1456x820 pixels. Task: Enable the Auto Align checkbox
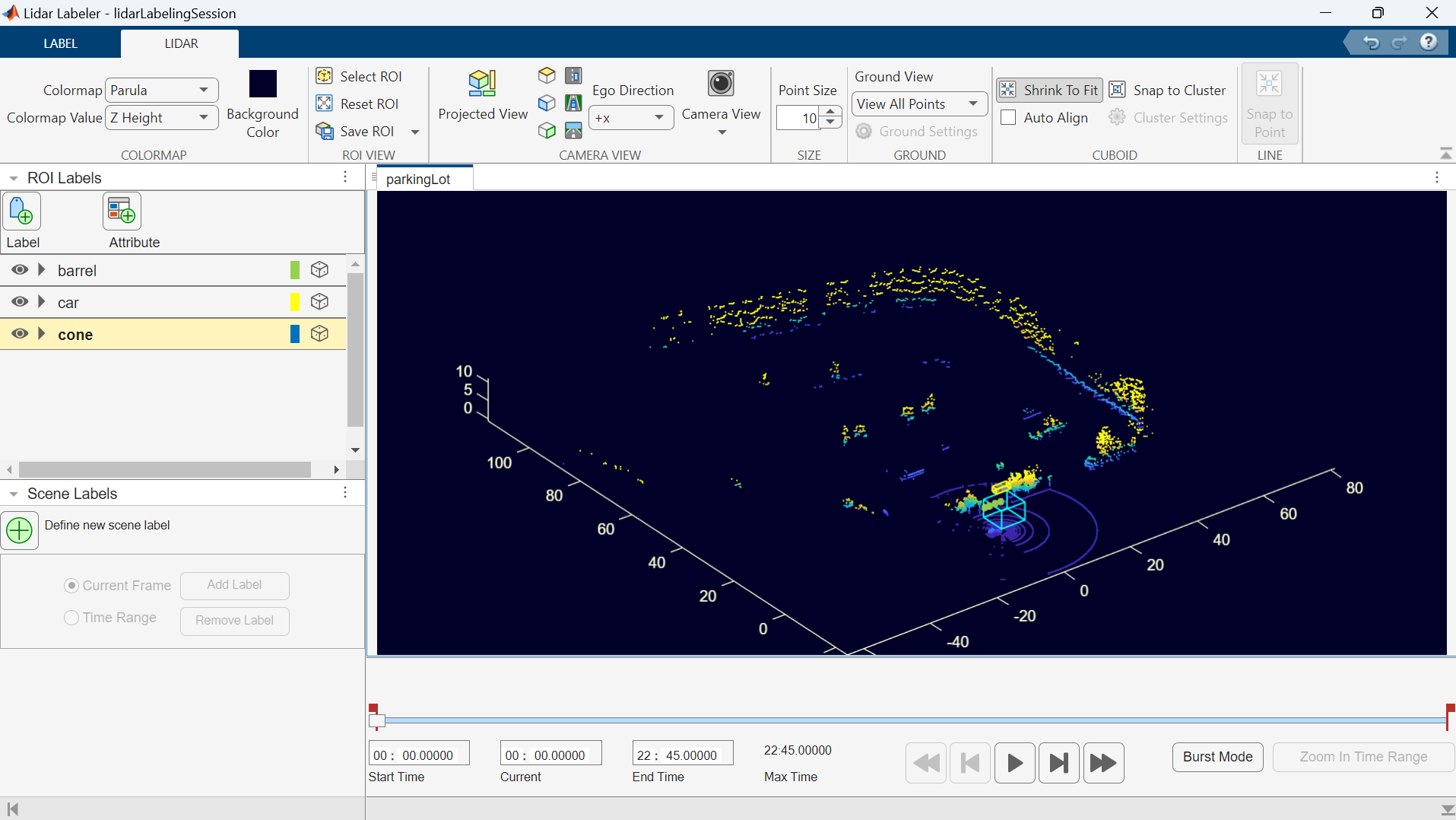tap(1008, 117)
